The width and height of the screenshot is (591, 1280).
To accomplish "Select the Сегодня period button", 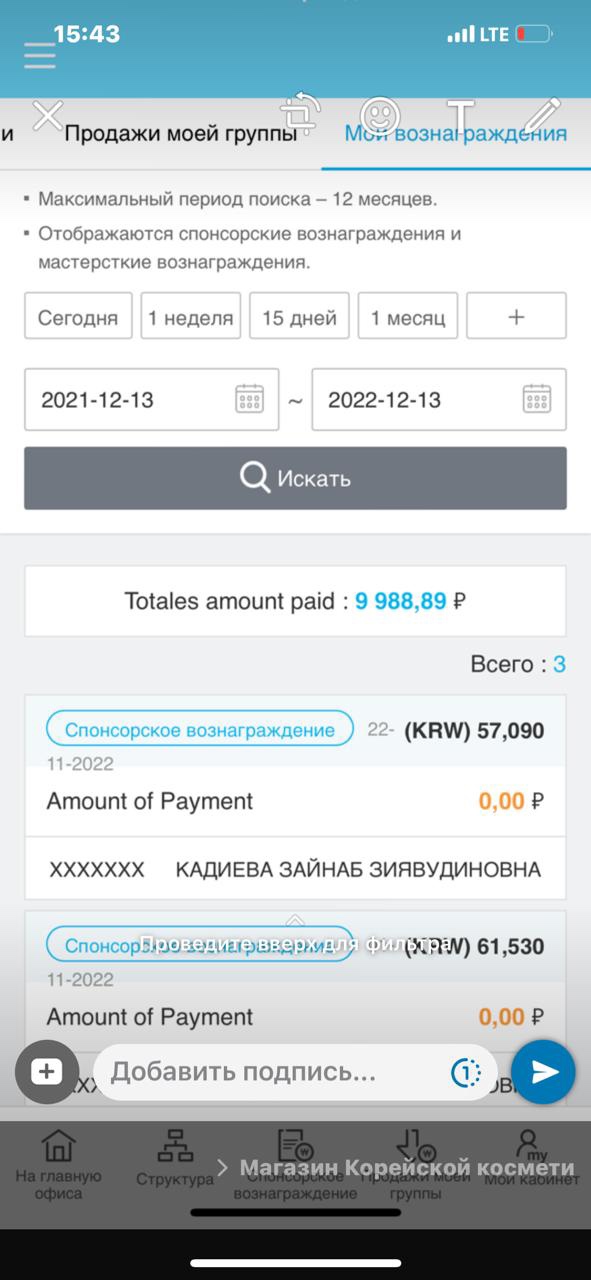I will click(x=78, y=317).
